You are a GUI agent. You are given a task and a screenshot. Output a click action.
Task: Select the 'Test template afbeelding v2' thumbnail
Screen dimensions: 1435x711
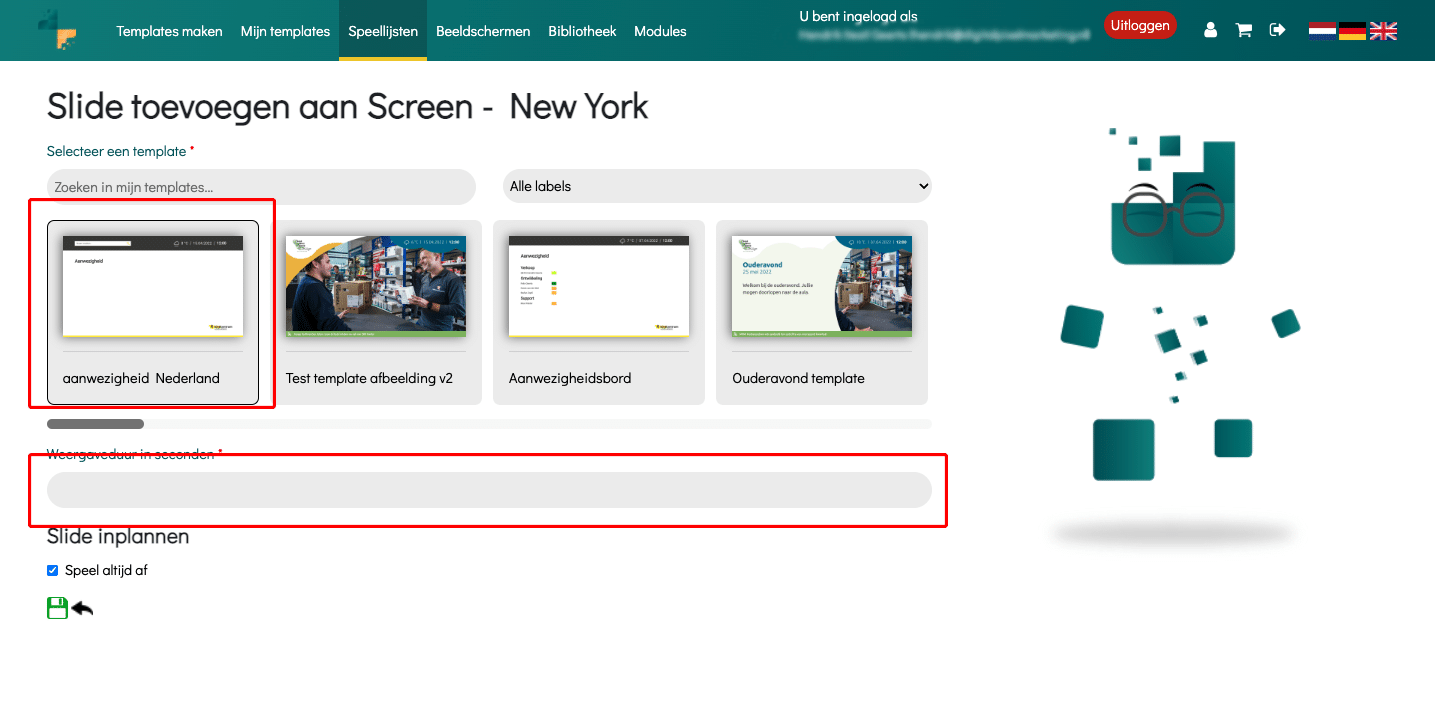376,313
